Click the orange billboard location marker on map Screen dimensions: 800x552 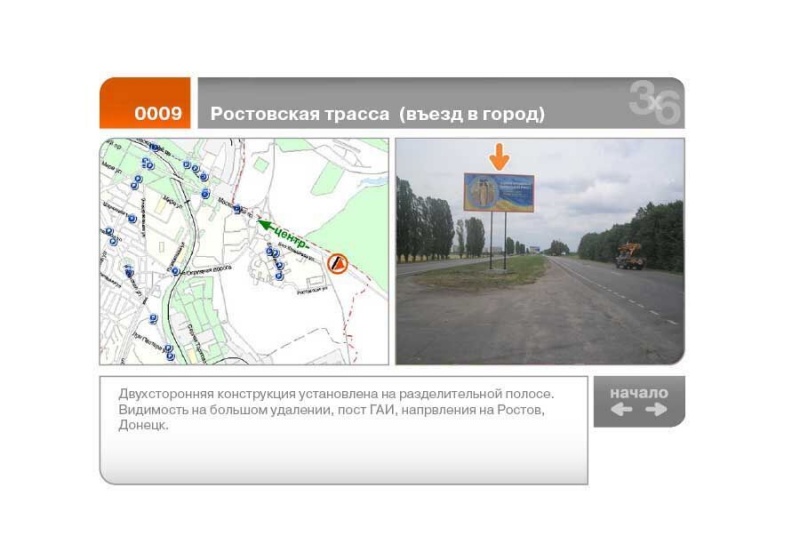click(x=338, y=263)
